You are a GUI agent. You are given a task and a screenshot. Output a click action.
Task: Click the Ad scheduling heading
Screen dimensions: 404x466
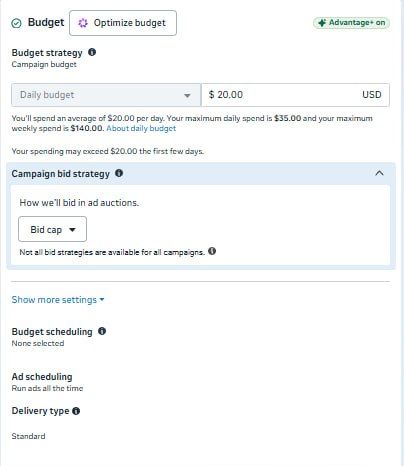42,377
